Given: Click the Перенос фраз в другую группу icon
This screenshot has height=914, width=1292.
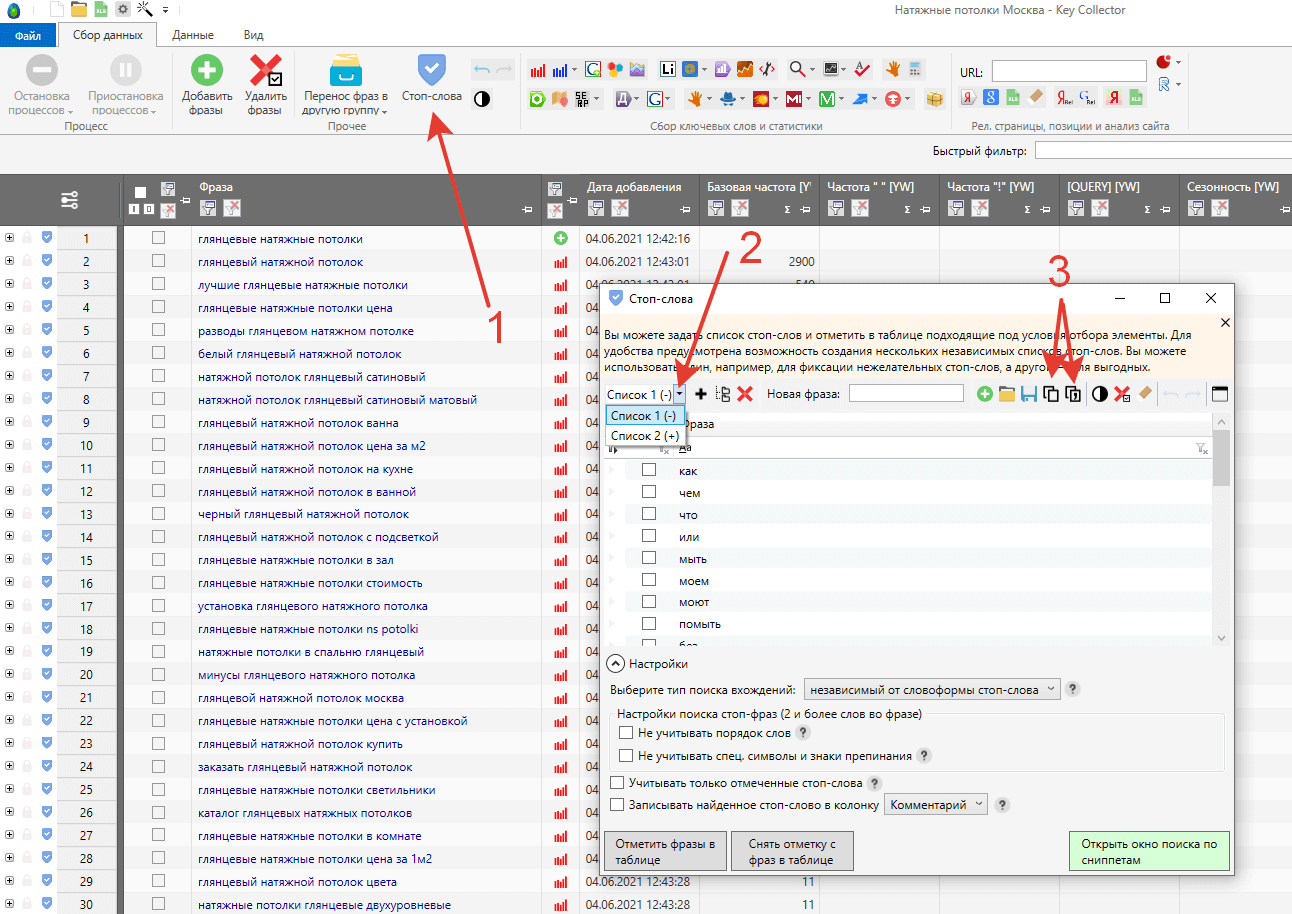Looking at the screenshot, I should point(345,71).
